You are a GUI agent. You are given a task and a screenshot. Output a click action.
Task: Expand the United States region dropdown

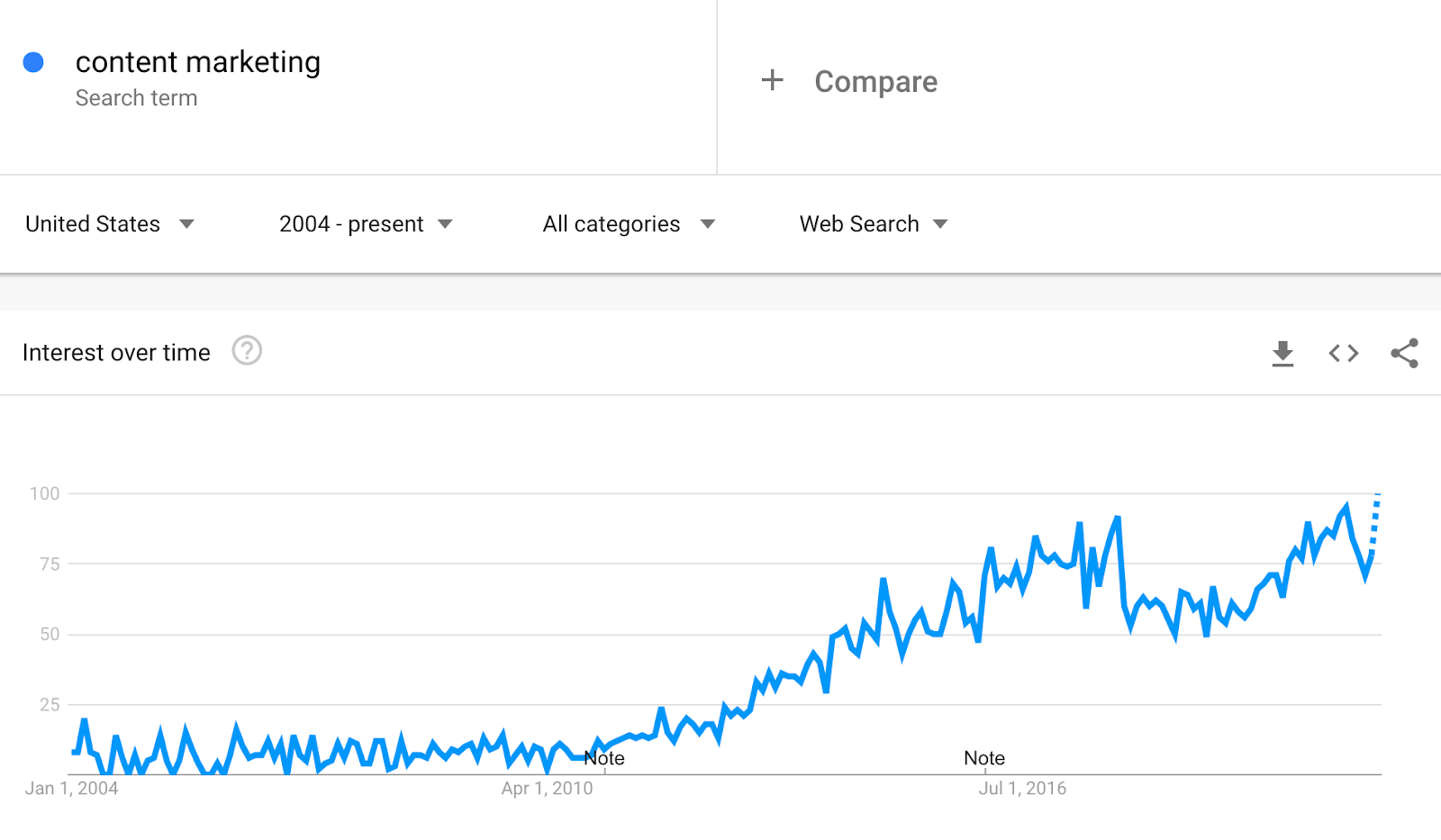tap(186, 224)
